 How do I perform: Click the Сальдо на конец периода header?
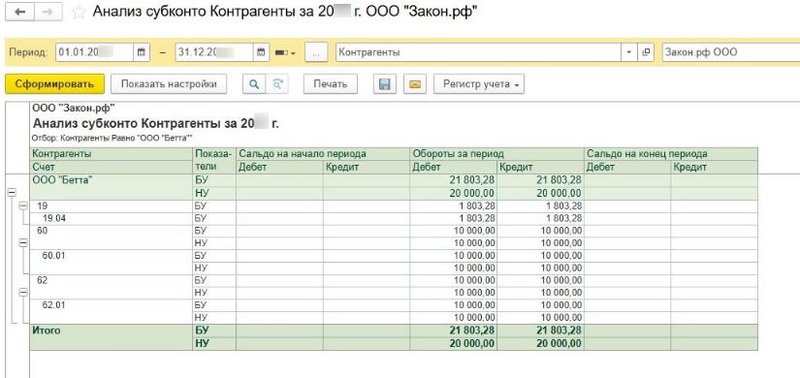pyautogui.click(x=671, y=154)
